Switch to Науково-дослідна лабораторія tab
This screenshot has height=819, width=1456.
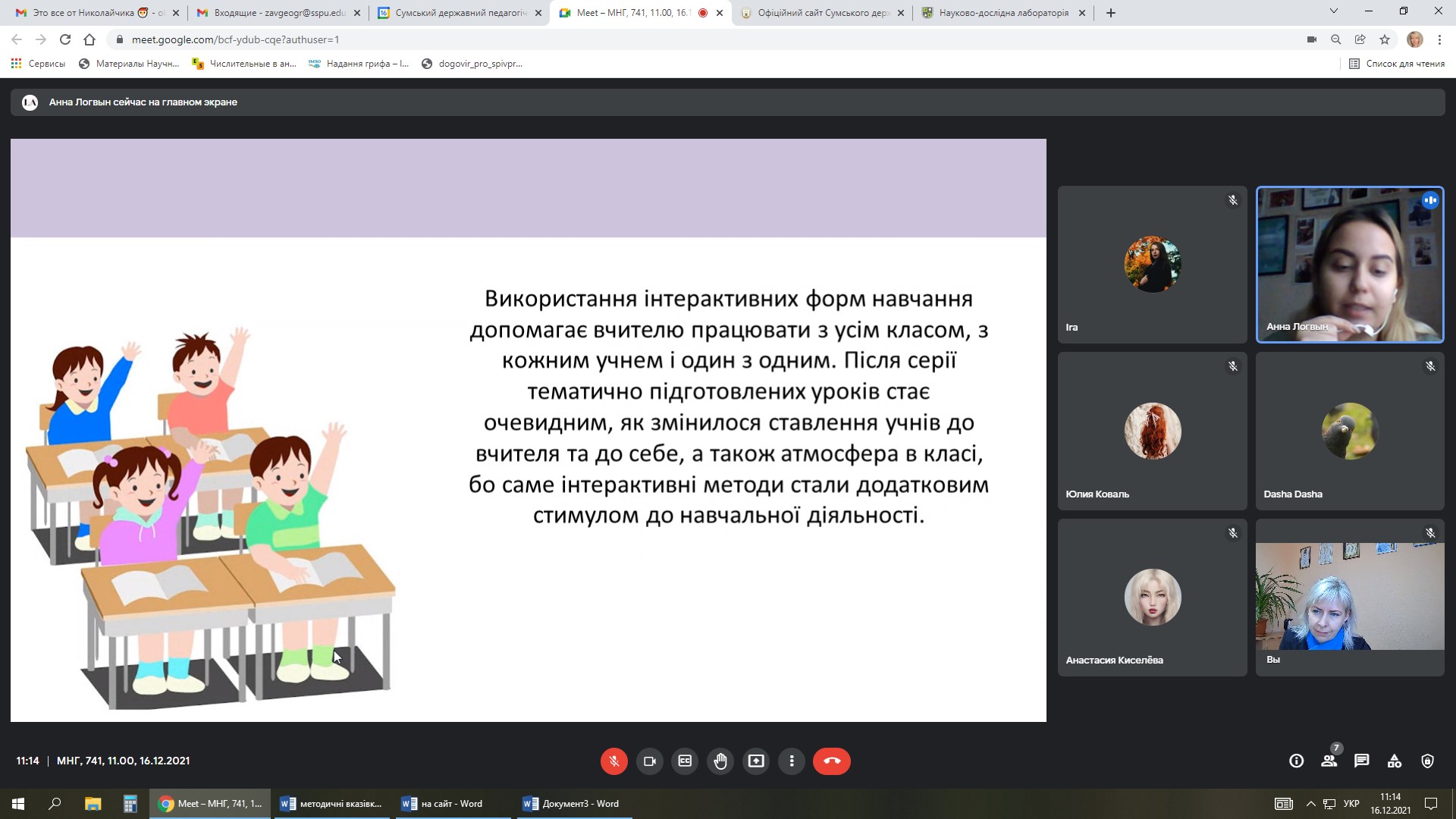1003,13
